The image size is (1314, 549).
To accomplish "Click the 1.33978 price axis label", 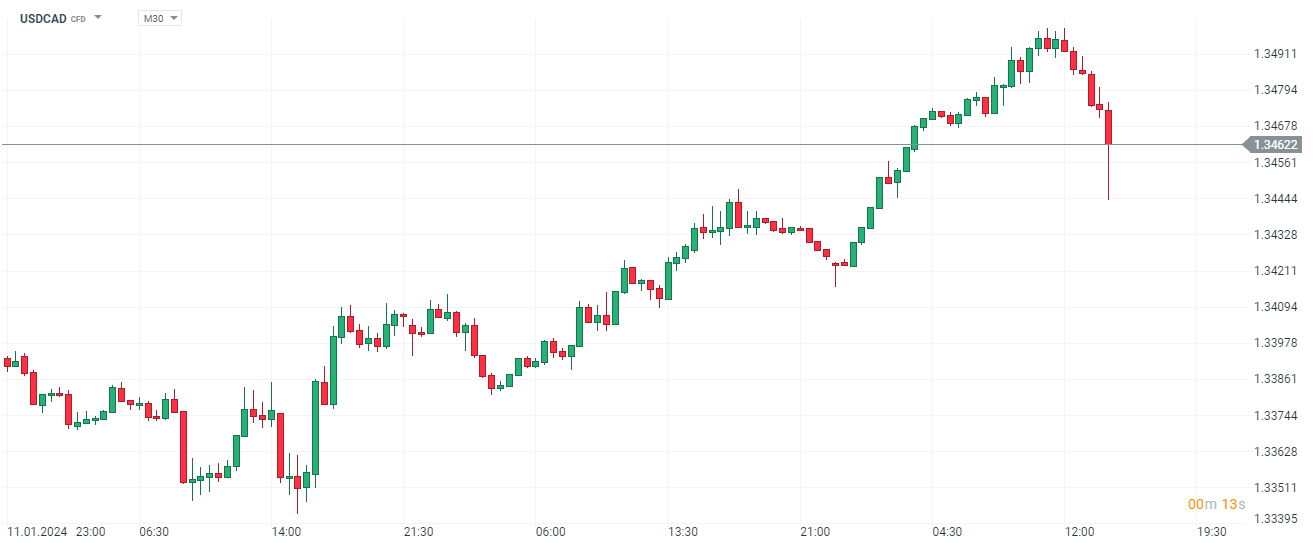I will pyautogui.click(x=1274, y=343).
